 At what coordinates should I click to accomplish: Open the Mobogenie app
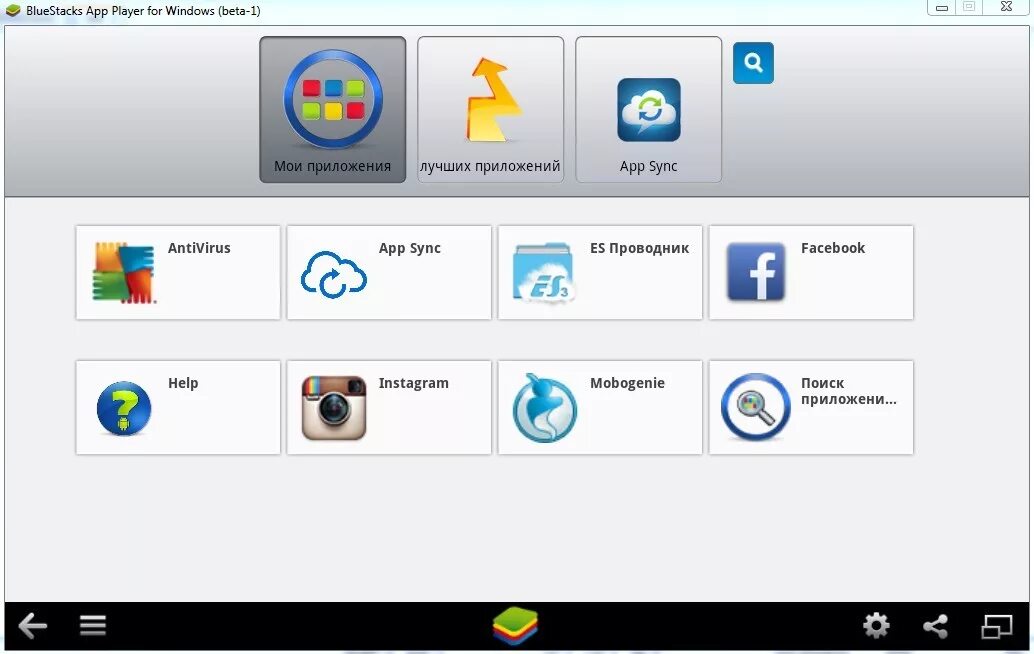600,407
